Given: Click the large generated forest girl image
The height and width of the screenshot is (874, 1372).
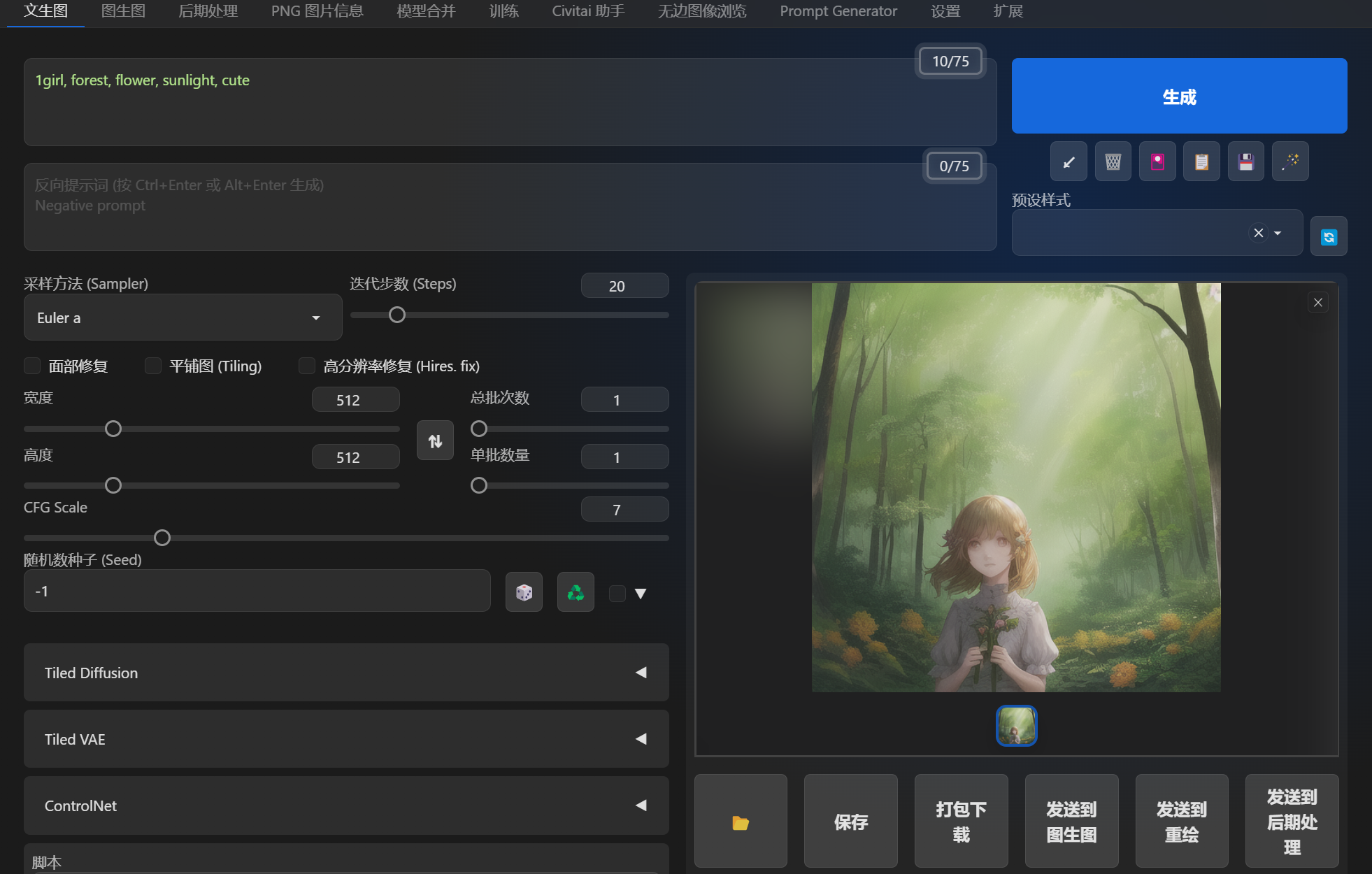Looking at the screenshot, I should [x=1016, y=487].
